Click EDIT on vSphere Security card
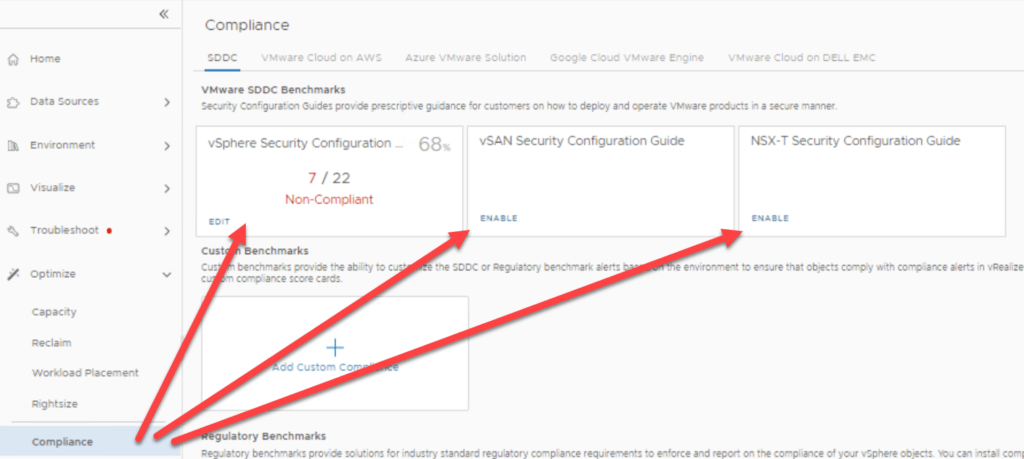This screenshot has height=459, width=1024. (x=219, y=222)
